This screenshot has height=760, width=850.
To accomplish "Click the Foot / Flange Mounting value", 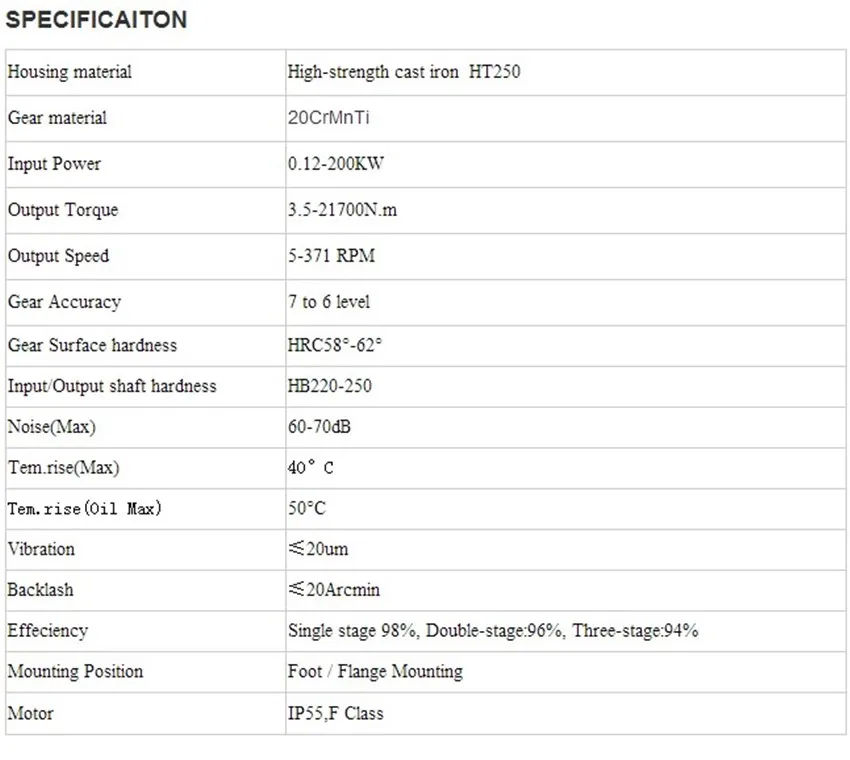I will coord(375,671).
